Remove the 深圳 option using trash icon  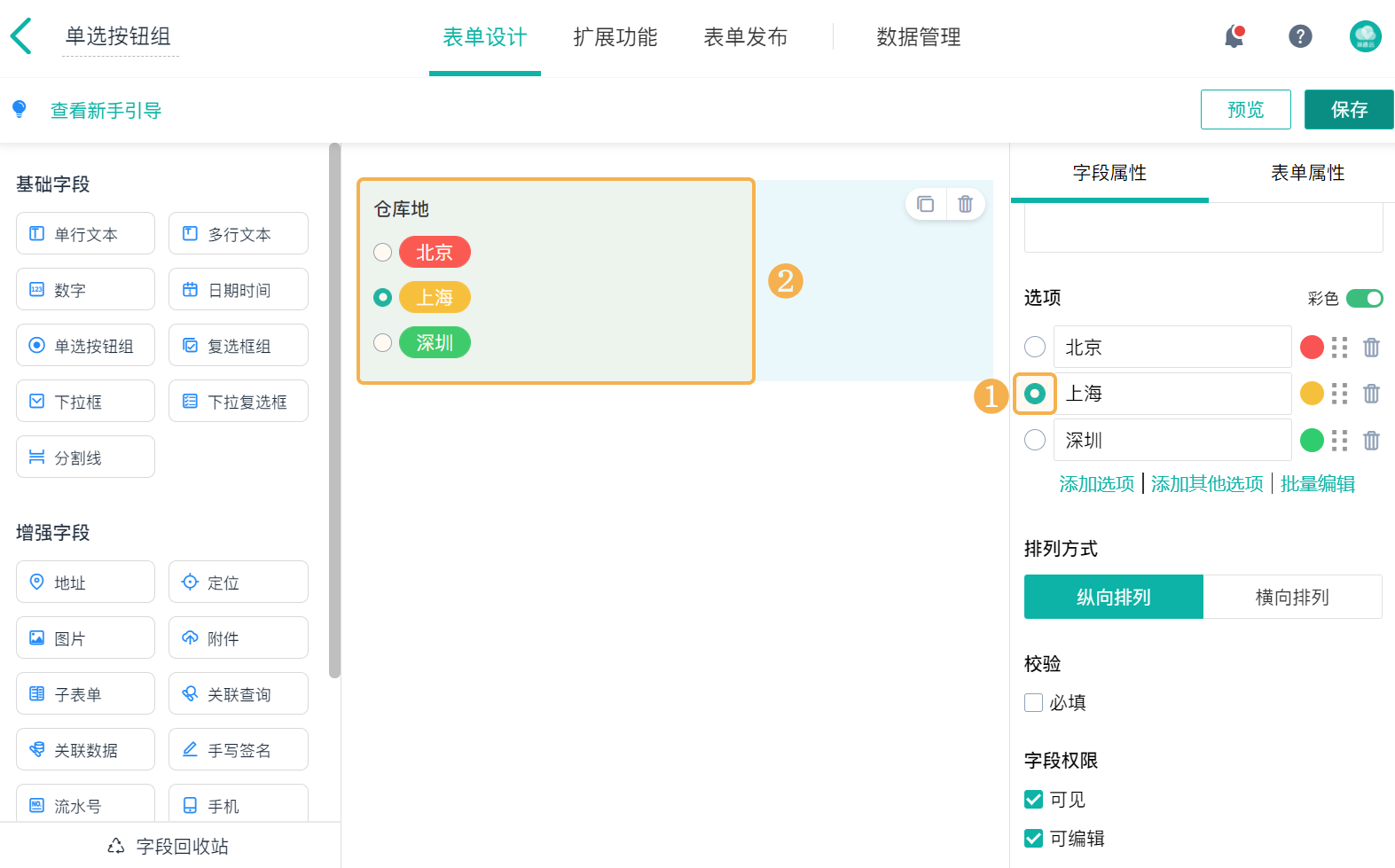pyautogui.click(x=1371, y=440)
